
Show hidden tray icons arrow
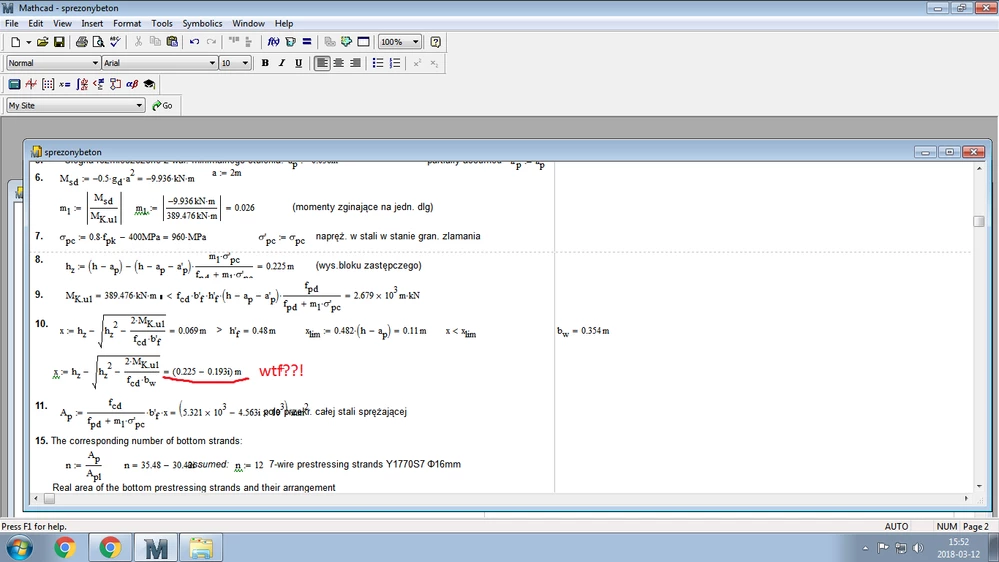pyautogui.click(x=865, y=548)
